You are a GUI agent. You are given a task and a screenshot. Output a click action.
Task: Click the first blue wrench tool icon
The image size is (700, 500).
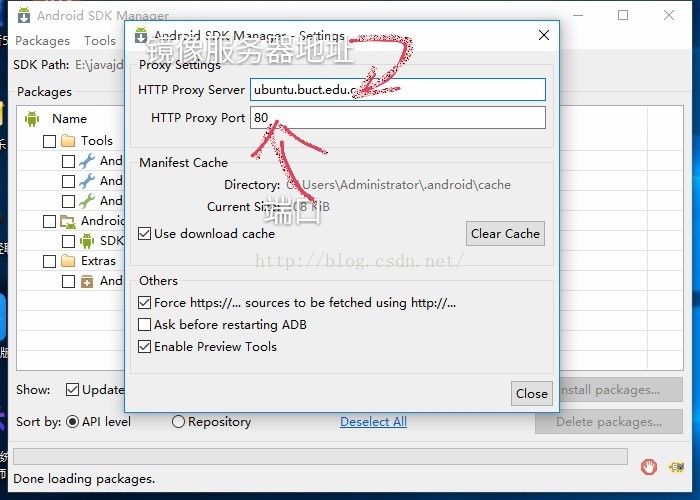pyautogui.click(x=87, y=161)
